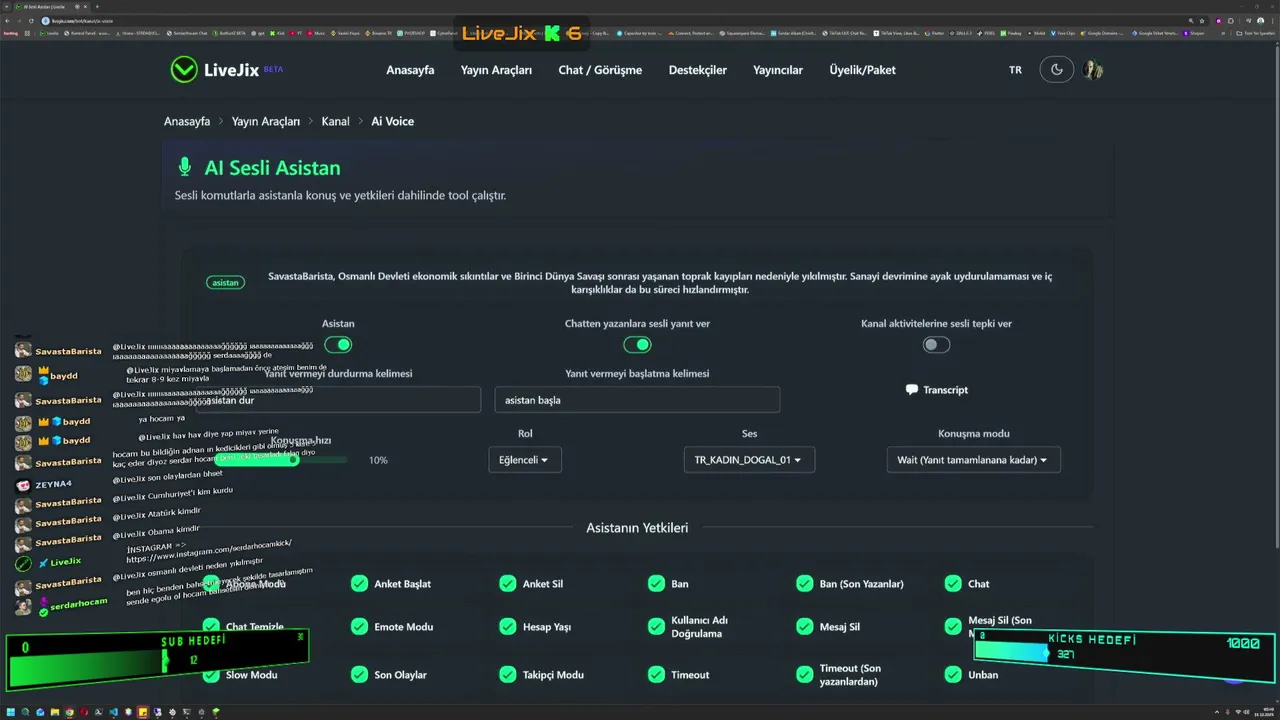
Task: Uncheck the Anket Sil permission
Action: (508, 583)
